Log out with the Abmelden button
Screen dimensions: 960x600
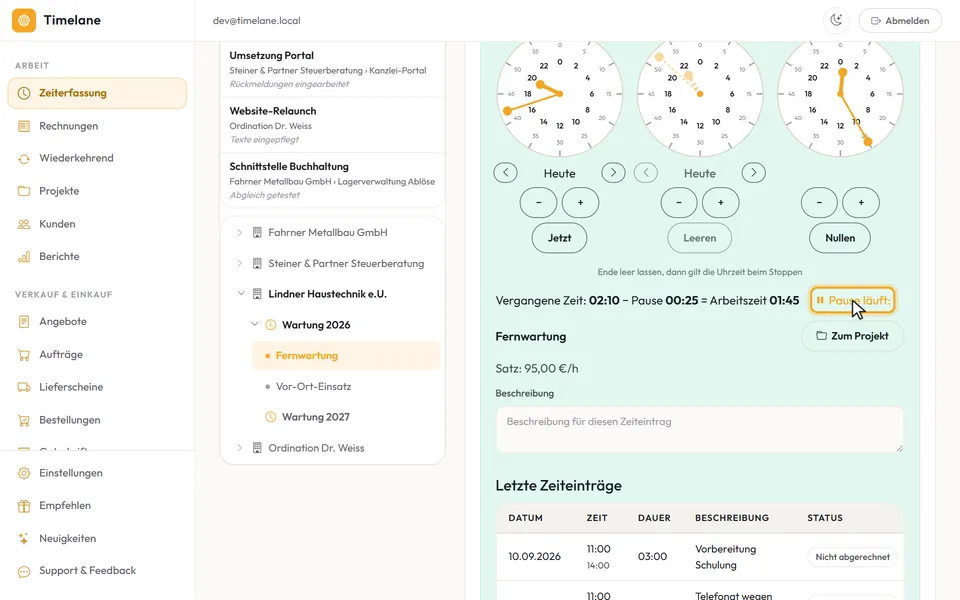click(900, 20)
